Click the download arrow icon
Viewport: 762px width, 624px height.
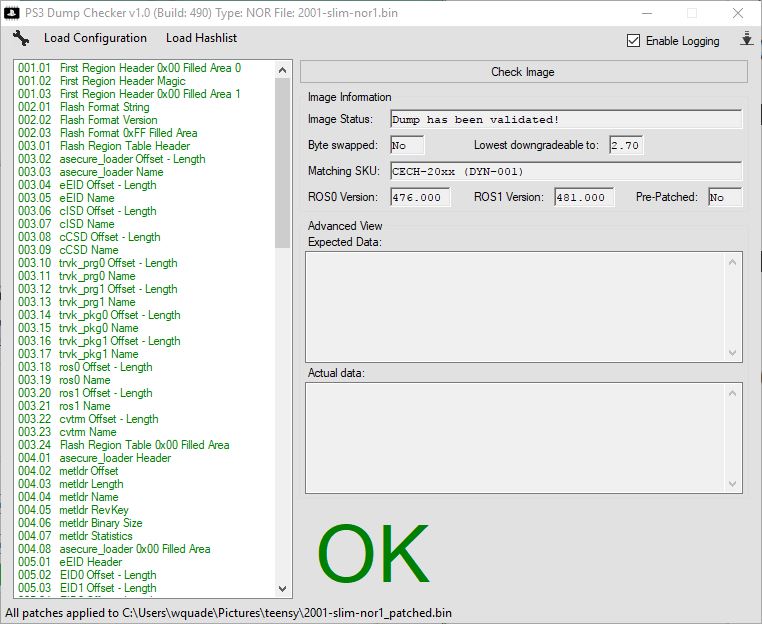[x=746, y=39]
